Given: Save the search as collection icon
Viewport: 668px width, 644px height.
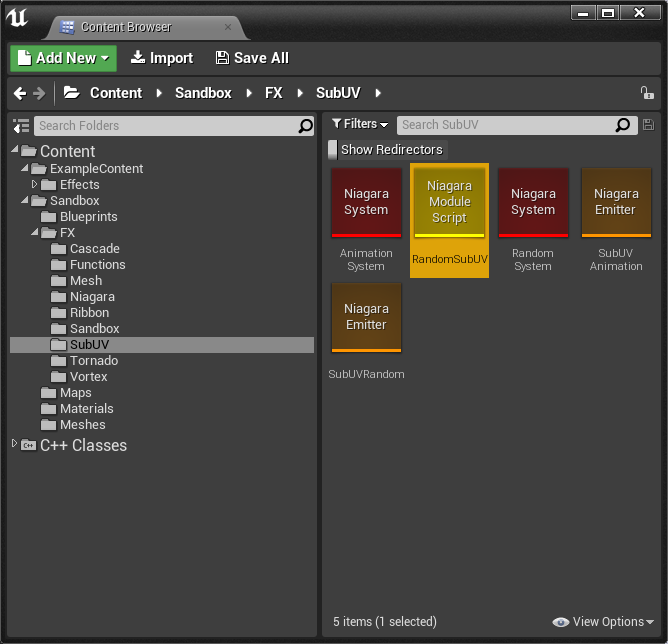Looking at the screenshot, I should click(648, 125).
